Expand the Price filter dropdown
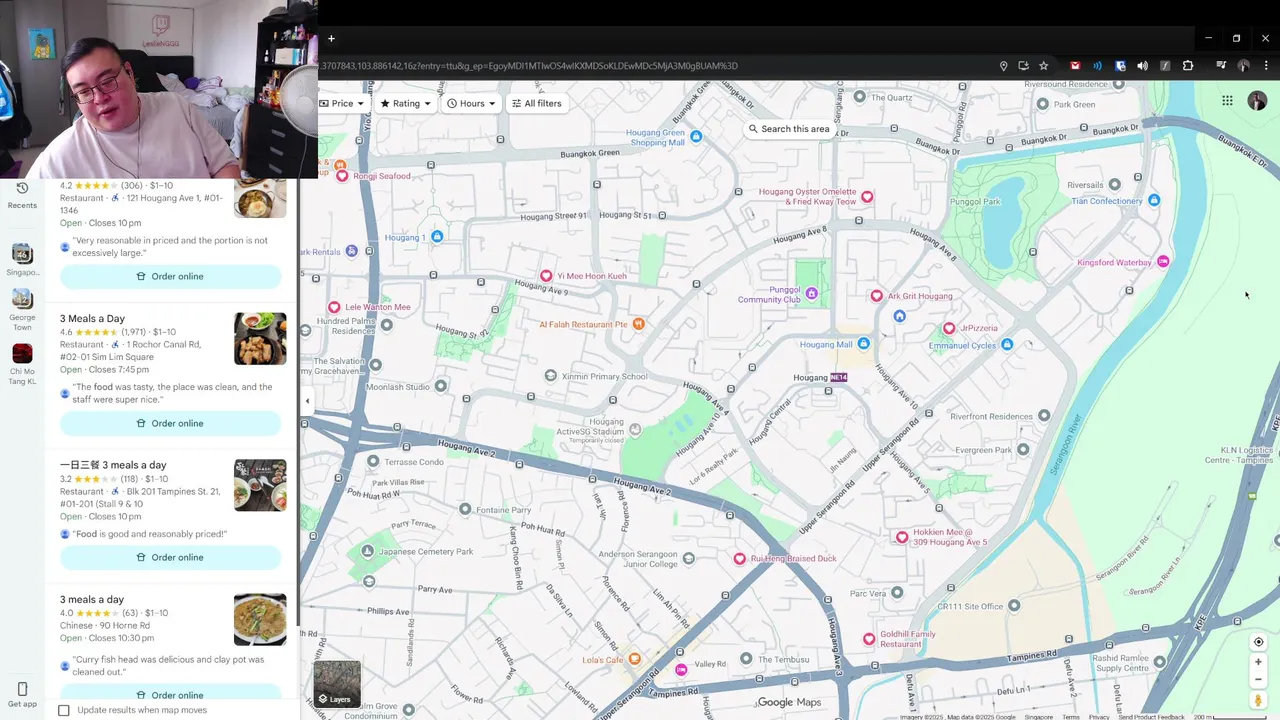Screen dimensions: 1280x720 click(x=342, y=103)
